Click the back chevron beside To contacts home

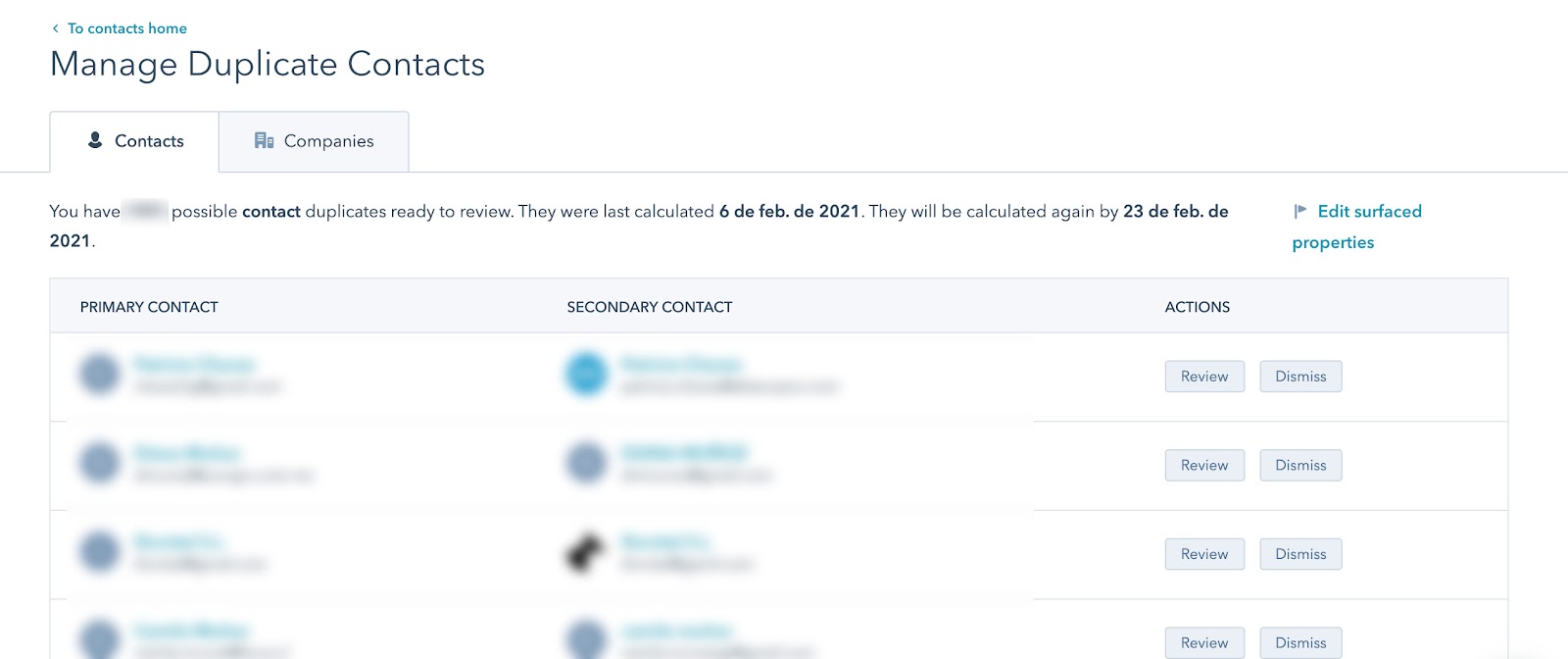pyautogui.click(x=56, y=28)
